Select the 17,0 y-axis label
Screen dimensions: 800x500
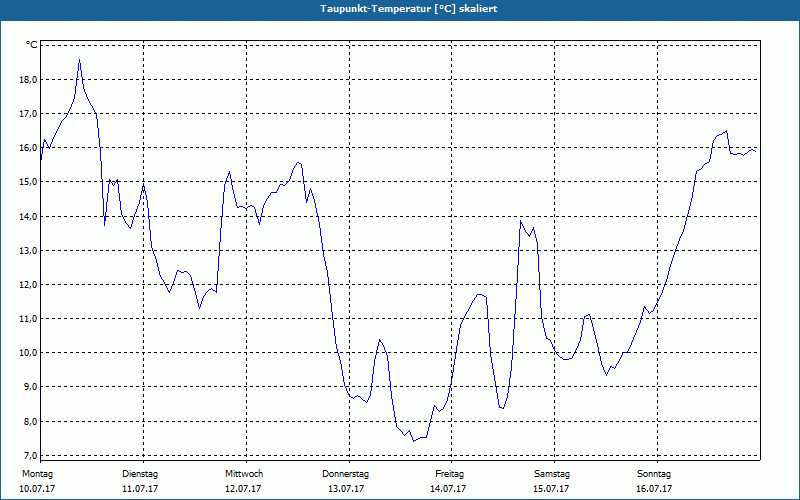tap(29, 114)
